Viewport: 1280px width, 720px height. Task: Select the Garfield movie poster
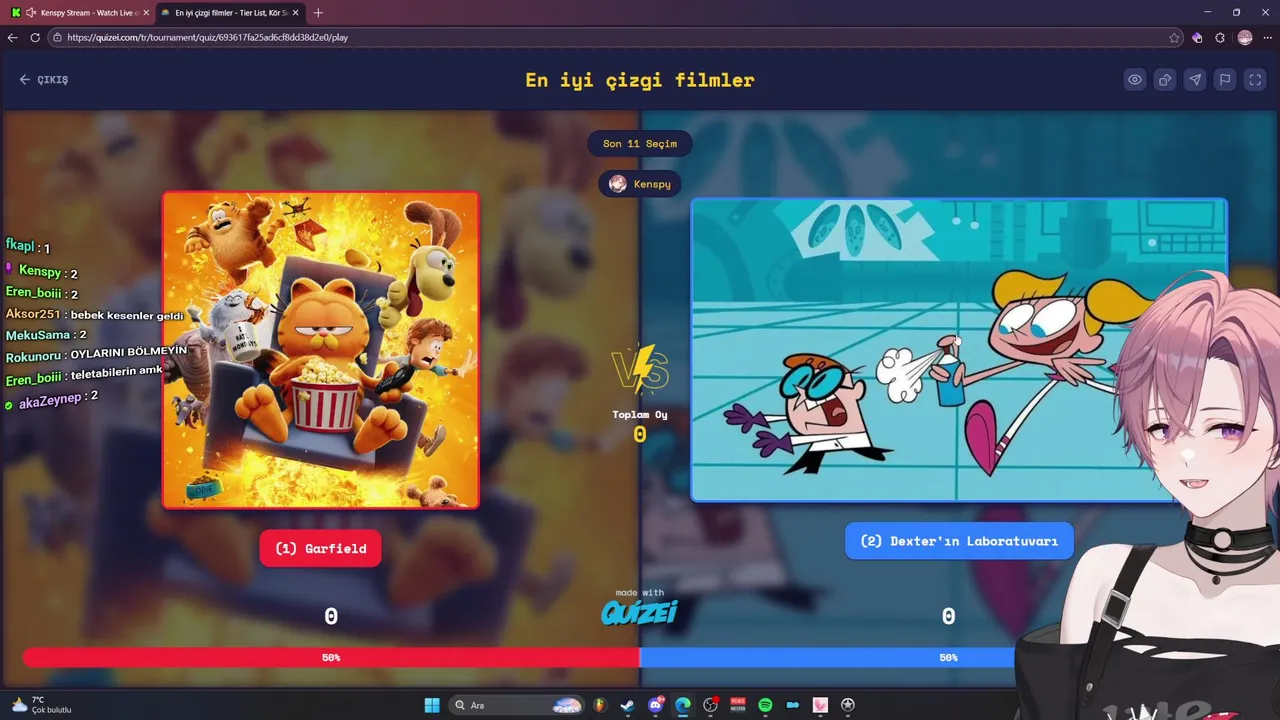[321, 350]
